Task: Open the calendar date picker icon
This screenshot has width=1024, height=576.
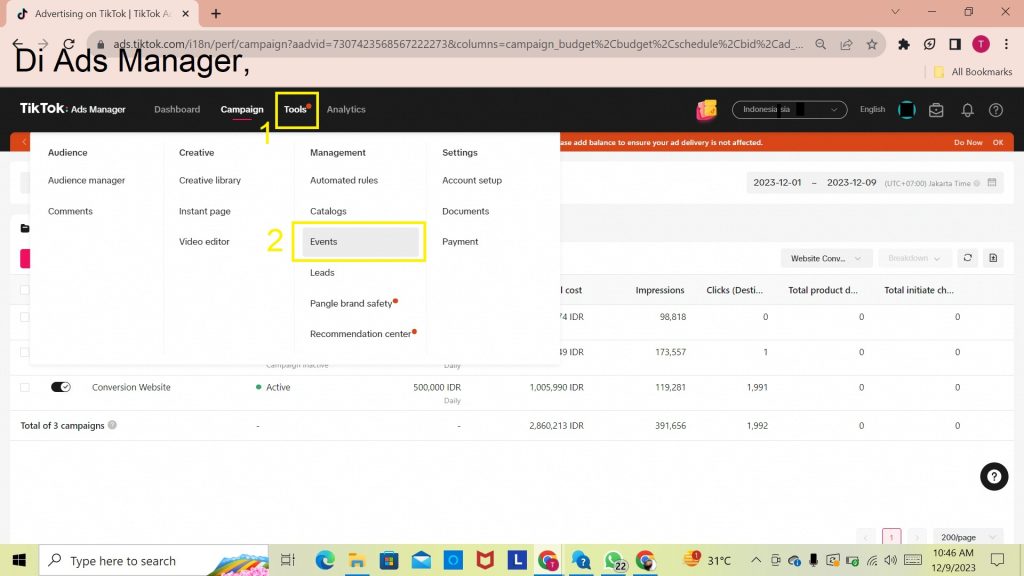Action: [x=991, y=183]
